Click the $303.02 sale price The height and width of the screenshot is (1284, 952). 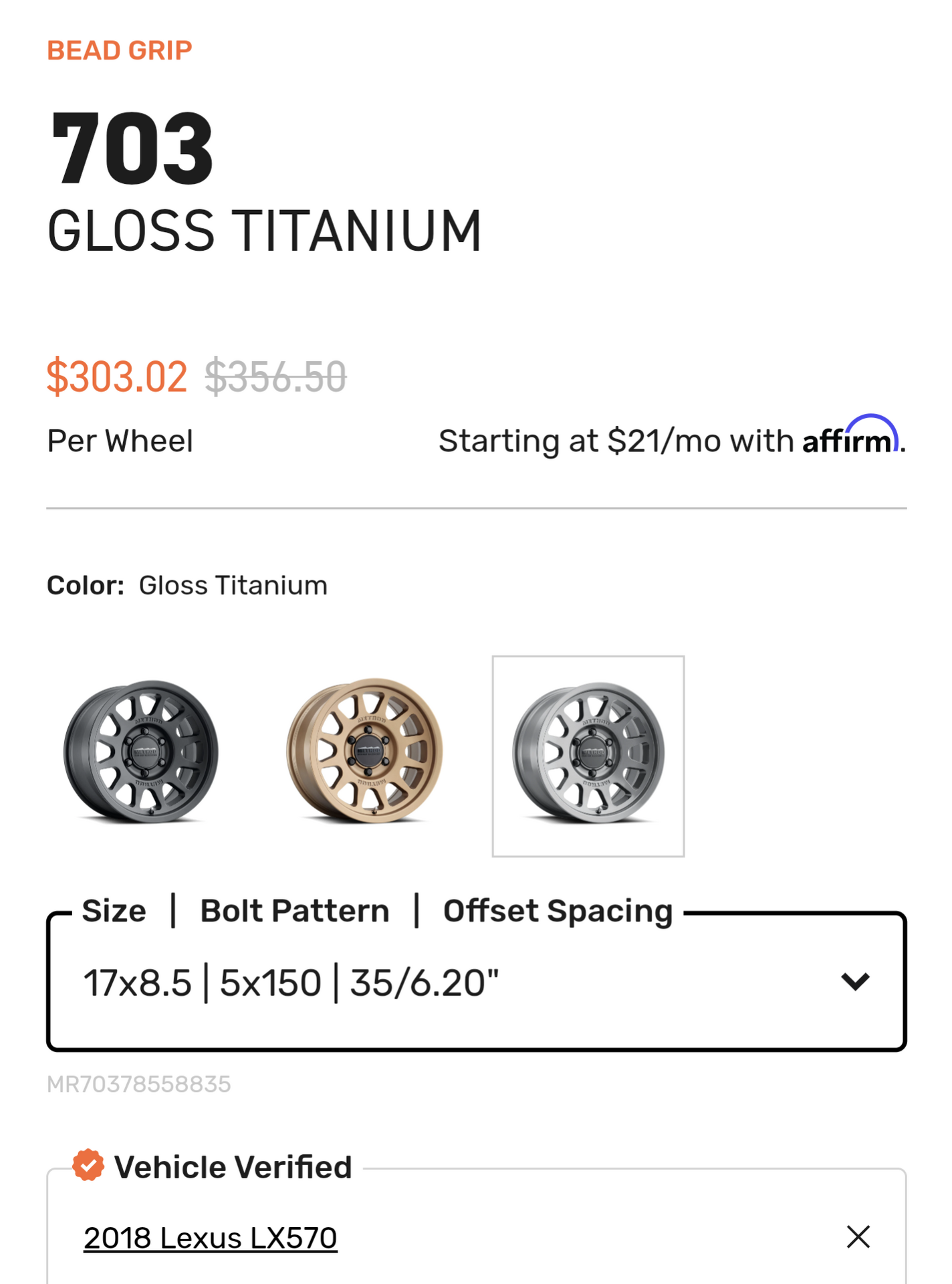(x=117, y=377)
